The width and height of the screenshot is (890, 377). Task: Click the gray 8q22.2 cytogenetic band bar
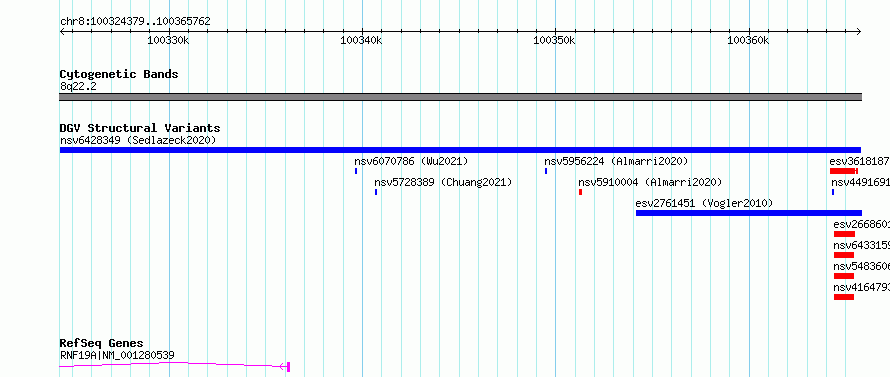(x=460, y=97)
